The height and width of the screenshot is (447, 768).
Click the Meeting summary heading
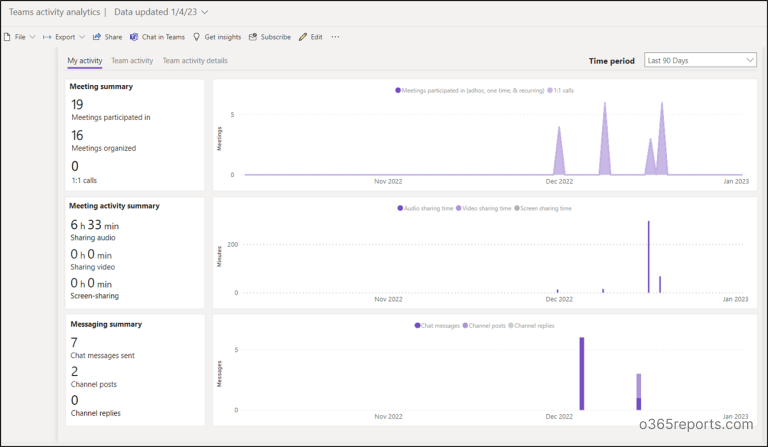tap(101, 87)
